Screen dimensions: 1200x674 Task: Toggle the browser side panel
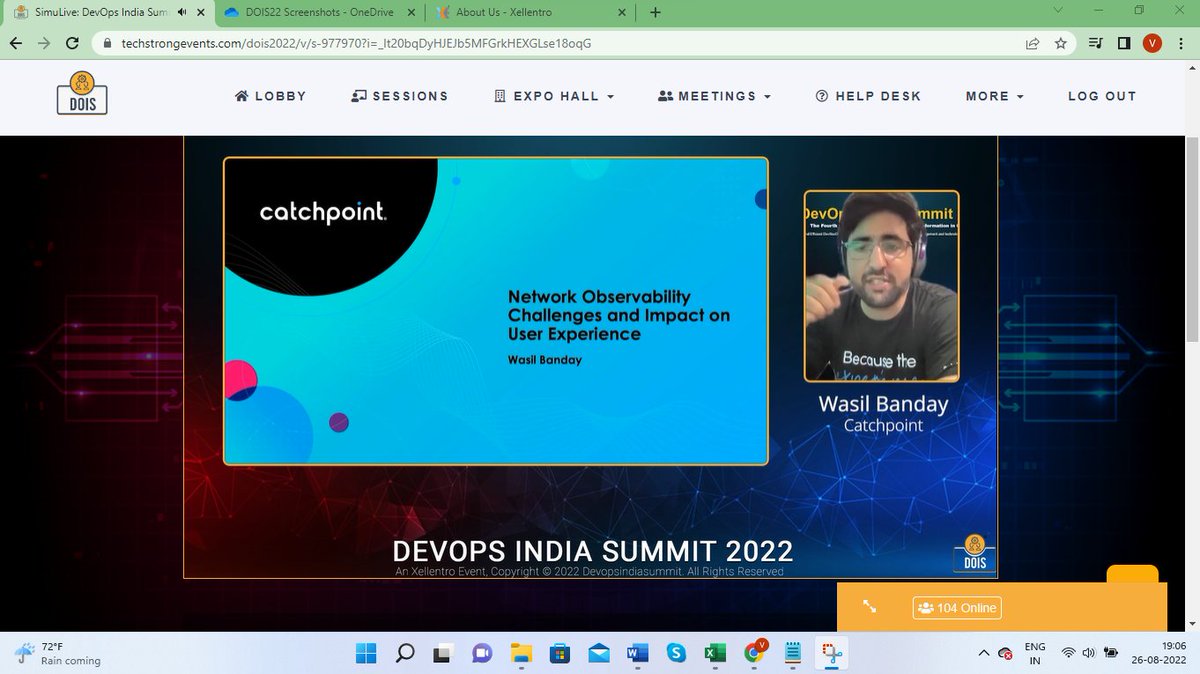pos(1124,43)
